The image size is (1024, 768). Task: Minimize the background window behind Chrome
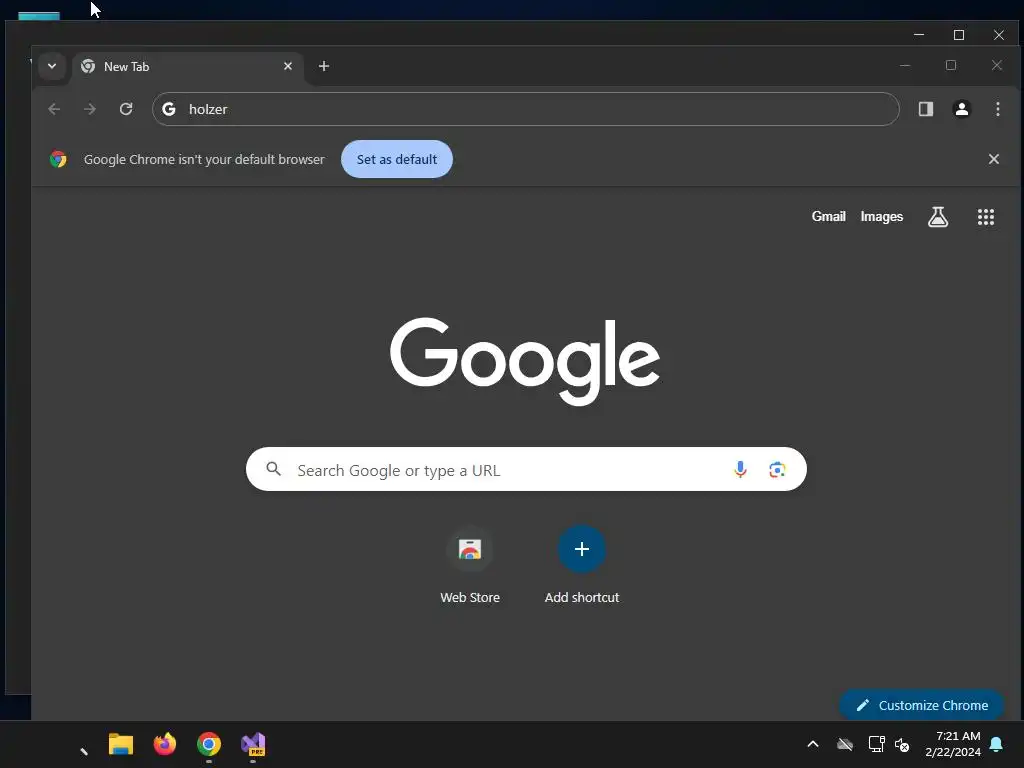click(x=919, y=35)
